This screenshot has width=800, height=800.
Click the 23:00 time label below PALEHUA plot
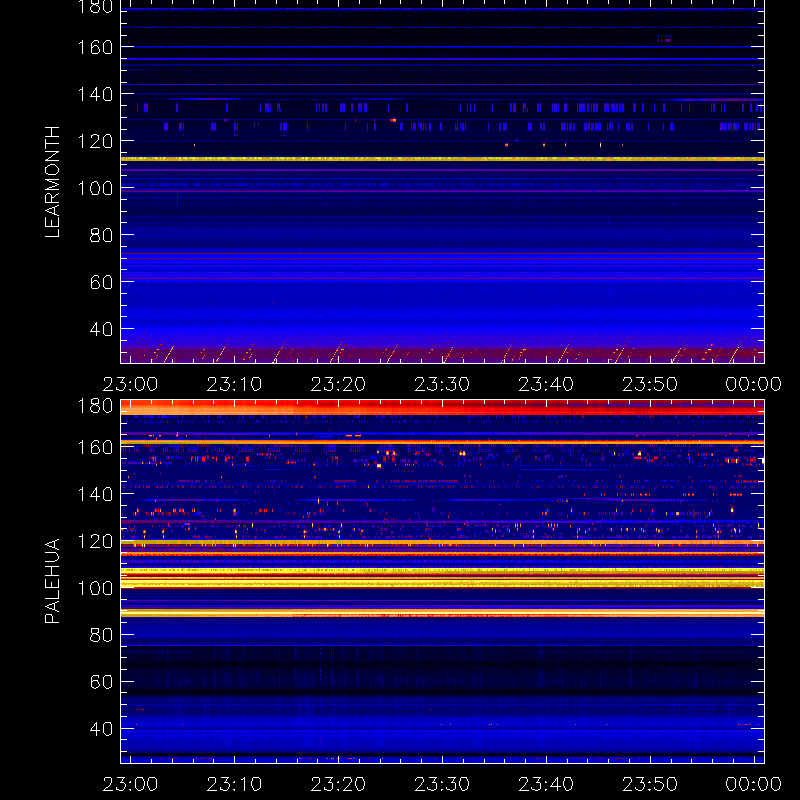click(x=130, y=784)
